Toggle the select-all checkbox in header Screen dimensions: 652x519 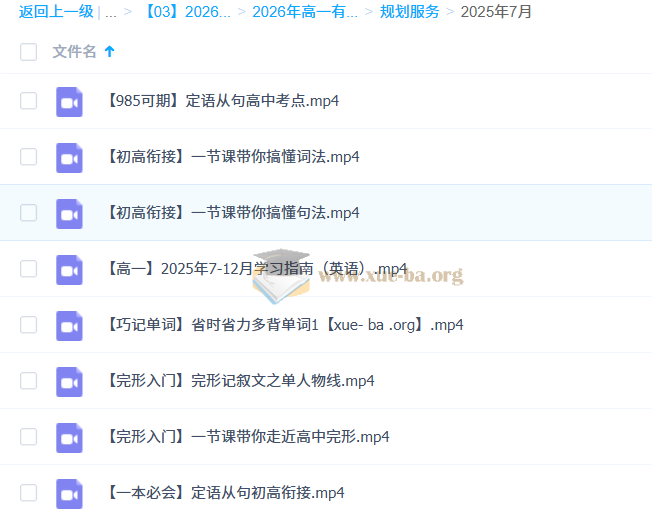tap(28, 52)
